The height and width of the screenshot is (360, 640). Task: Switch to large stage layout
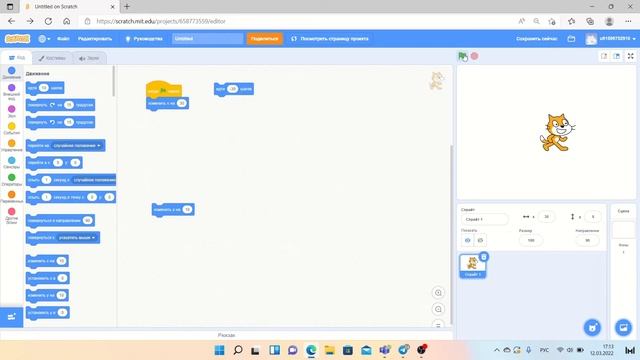(x=616, y=56)
